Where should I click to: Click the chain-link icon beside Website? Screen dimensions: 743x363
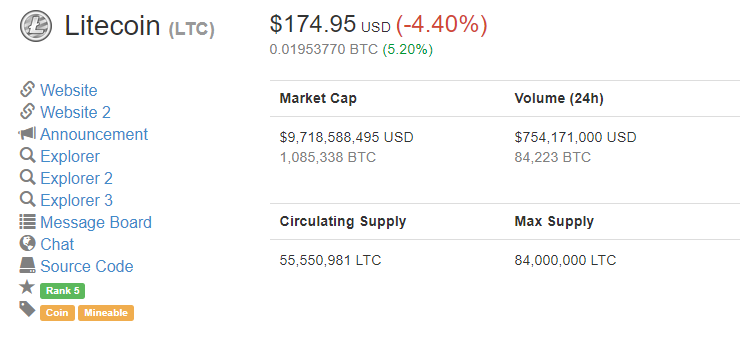[x=27, y=90]
